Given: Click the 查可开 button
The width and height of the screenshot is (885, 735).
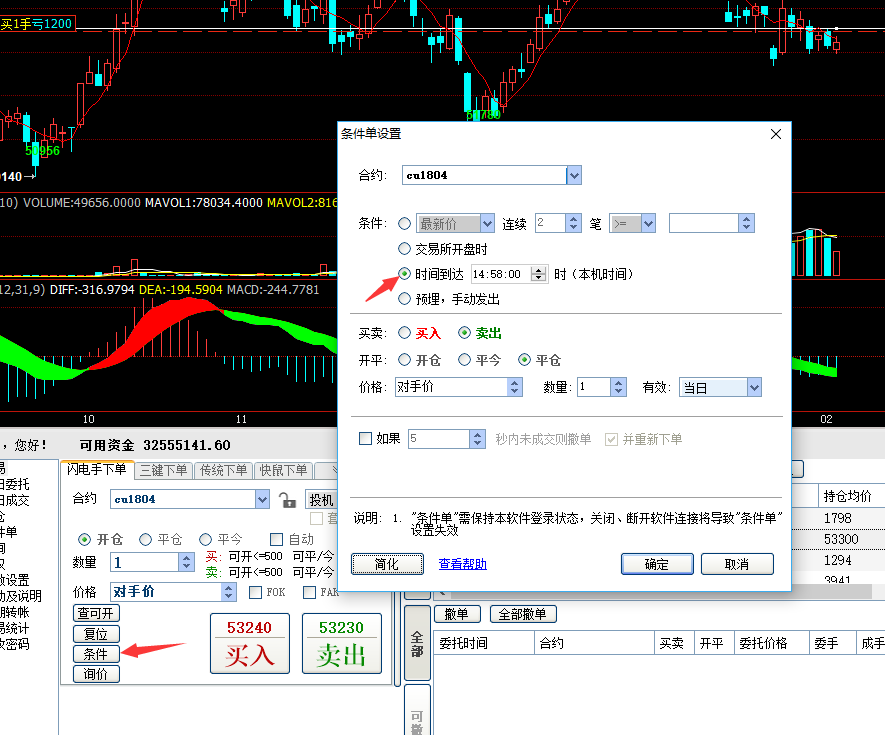Looking at the screenshot, I should pos(97,613).
